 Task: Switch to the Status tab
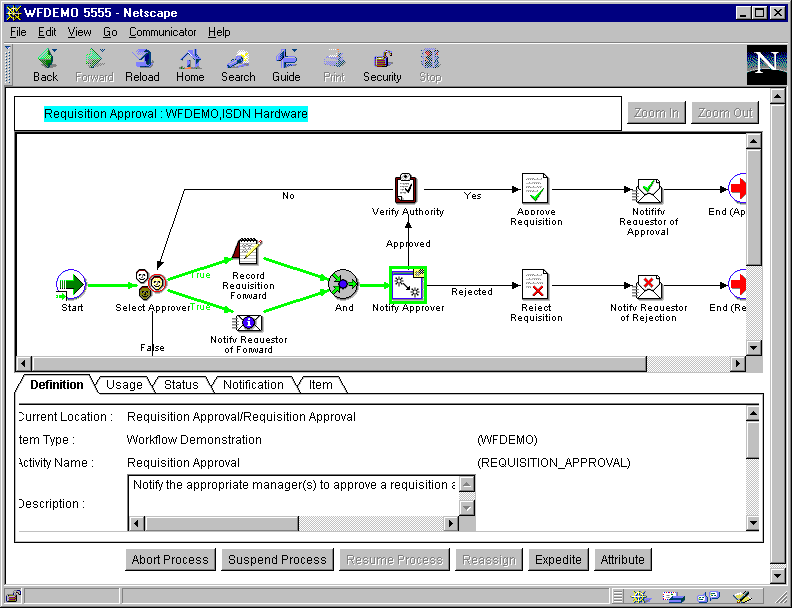click(181, 385)
